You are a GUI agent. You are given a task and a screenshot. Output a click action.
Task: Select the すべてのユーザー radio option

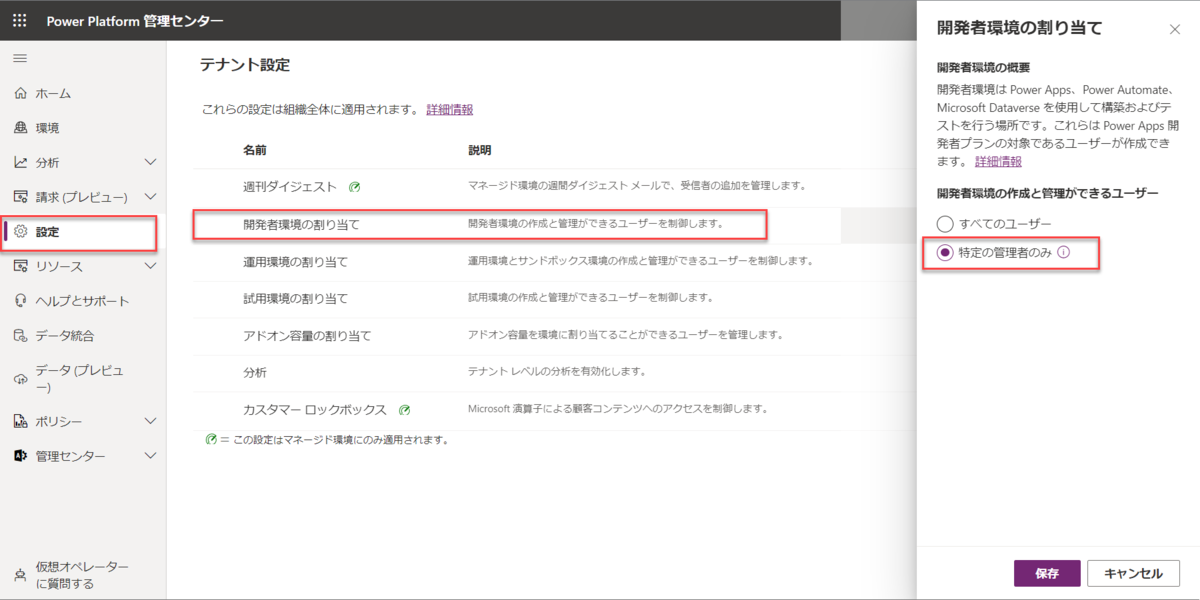tap(945, 224)
